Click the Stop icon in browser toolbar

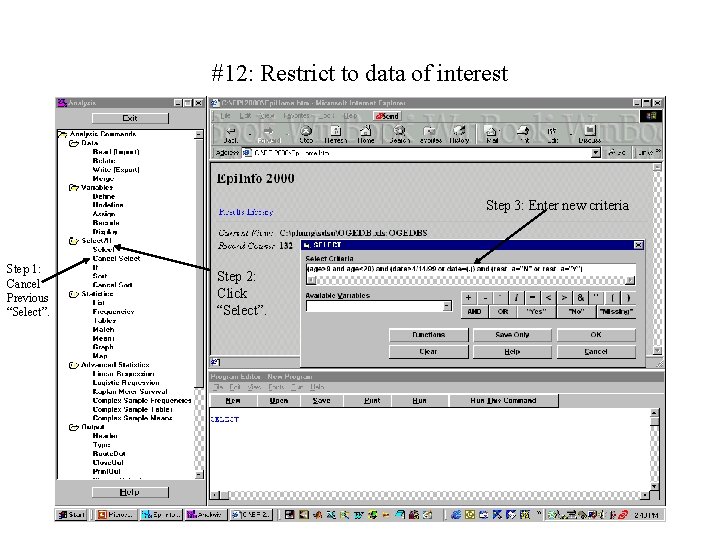[x=306, y=135]
